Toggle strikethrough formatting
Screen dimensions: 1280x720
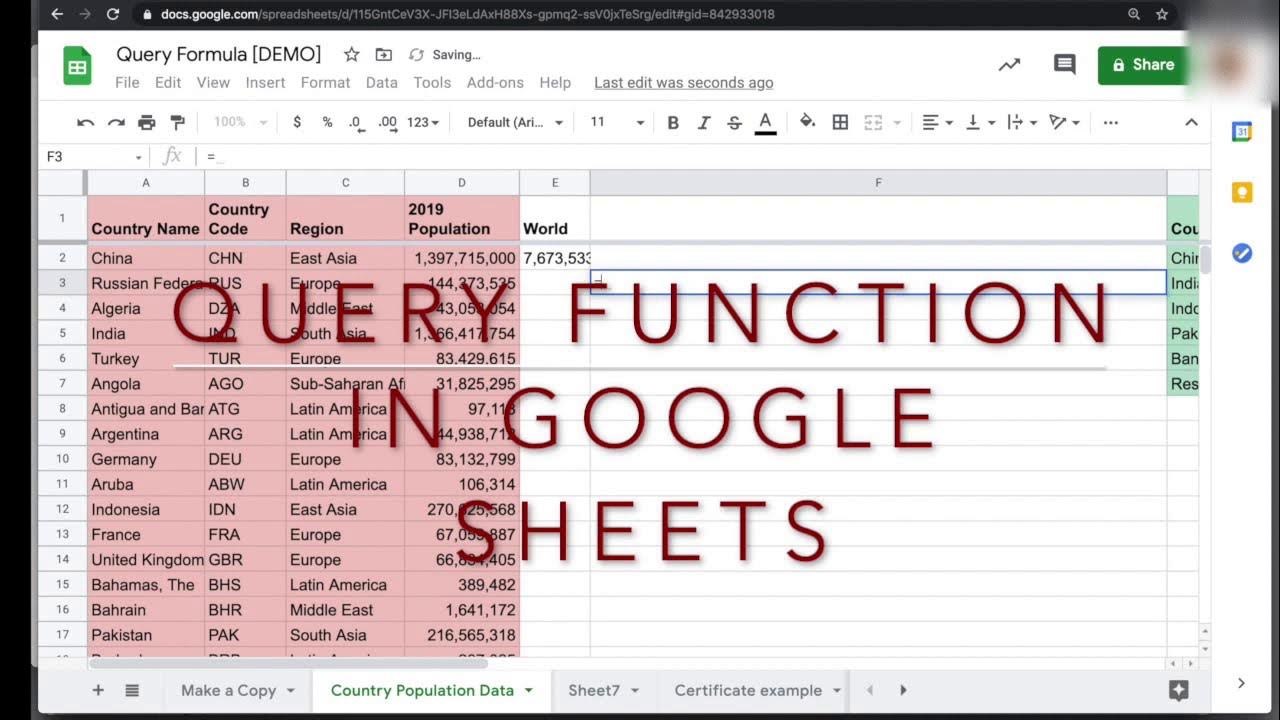(x=735, y=122)
